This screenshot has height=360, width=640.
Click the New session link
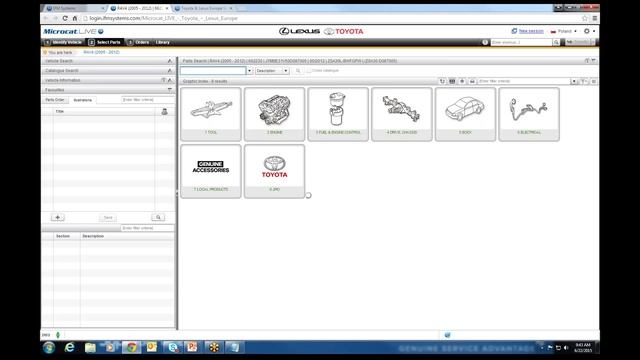point(531,31)
